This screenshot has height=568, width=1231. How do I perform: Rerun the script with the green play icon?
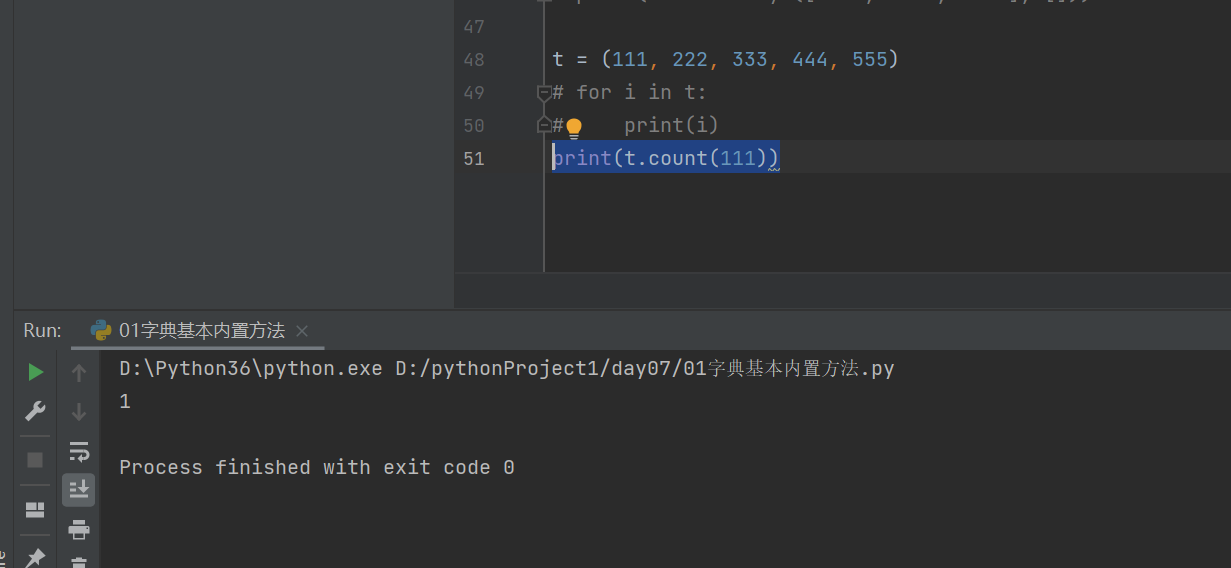click(35, 373)
